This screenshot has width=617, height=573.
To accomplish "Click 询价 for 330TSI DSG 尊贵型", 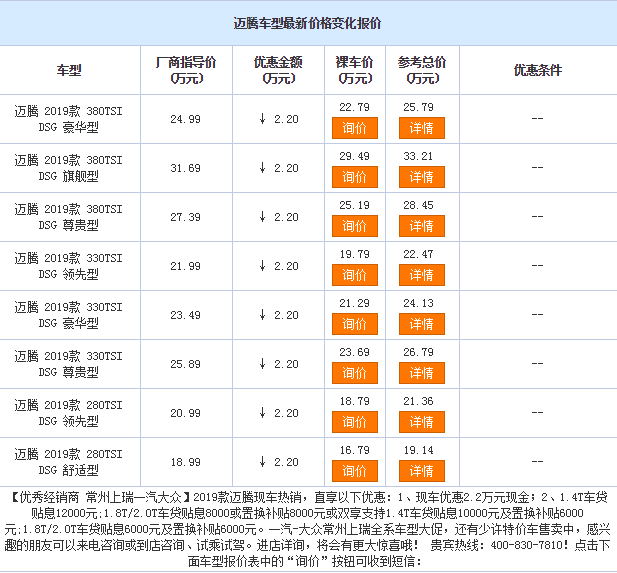I will click(355, 373).
